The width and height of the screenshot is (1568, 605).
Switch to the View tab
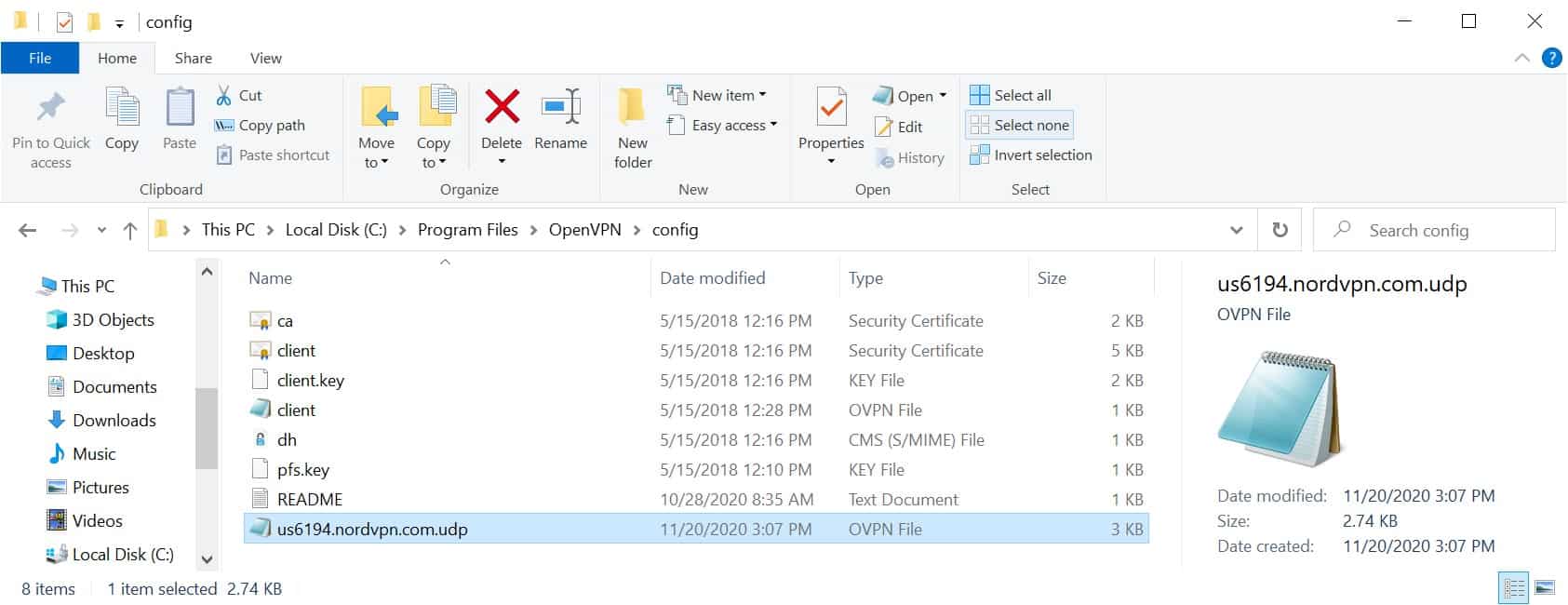click(265, 58)
